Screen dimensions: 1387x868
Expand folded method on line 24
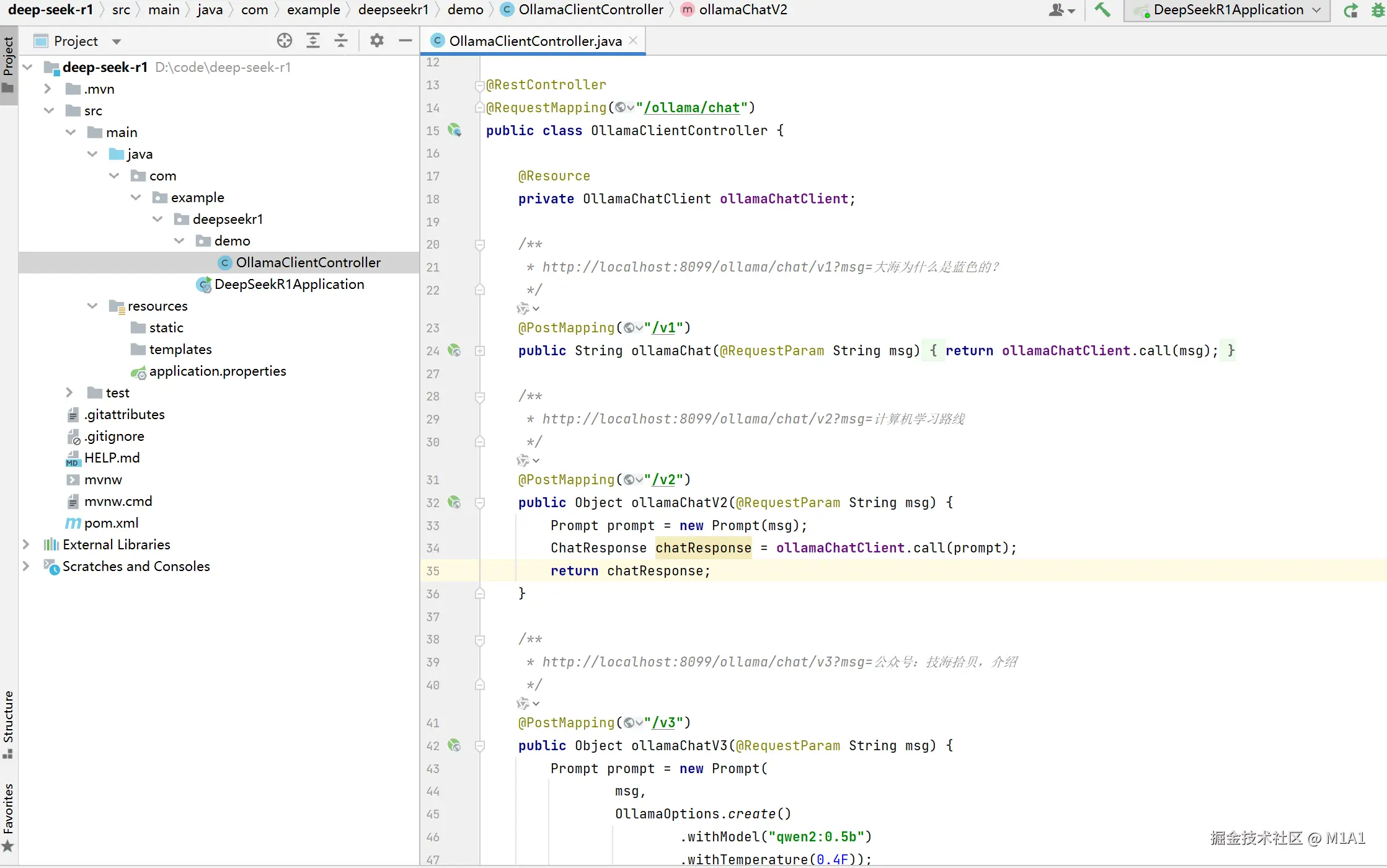tap(480, 351)
